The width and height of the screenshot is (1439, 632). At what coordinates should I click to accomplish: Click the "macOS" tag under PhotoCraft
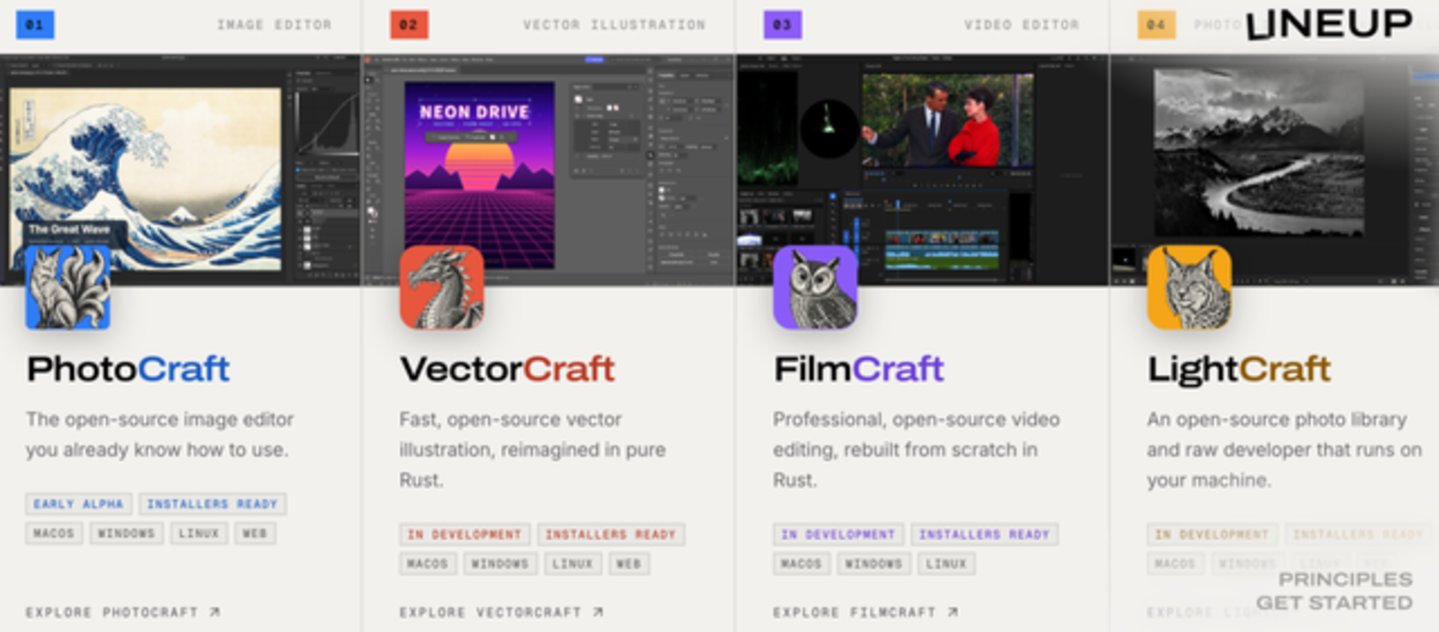pos(54,533)
